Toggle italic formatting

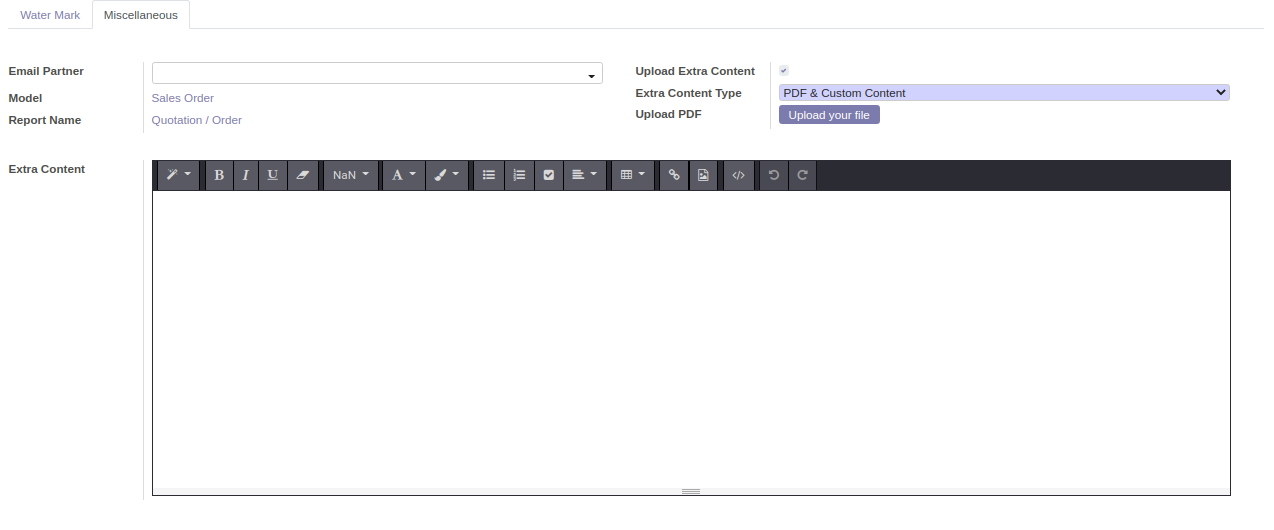click(245, 175)
